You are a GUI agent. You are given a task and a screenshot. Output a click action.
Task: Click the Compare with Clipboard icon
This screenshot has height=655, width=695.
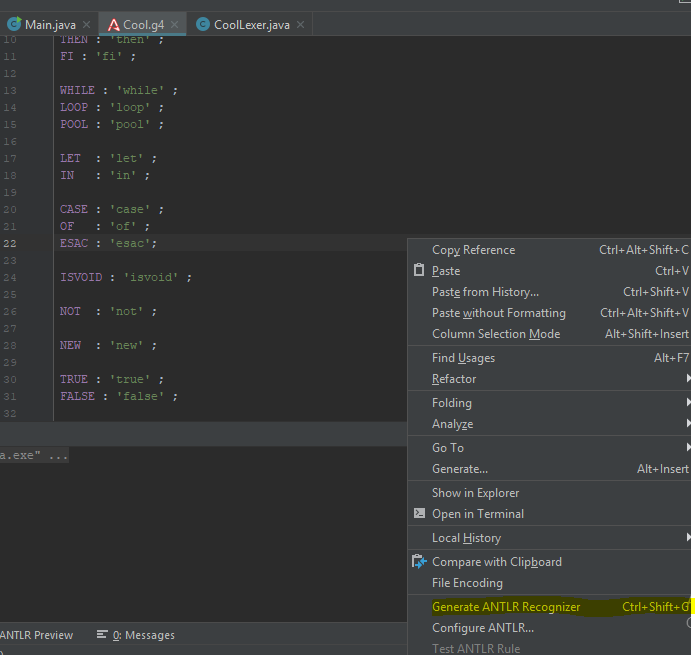tap(419, 562)
